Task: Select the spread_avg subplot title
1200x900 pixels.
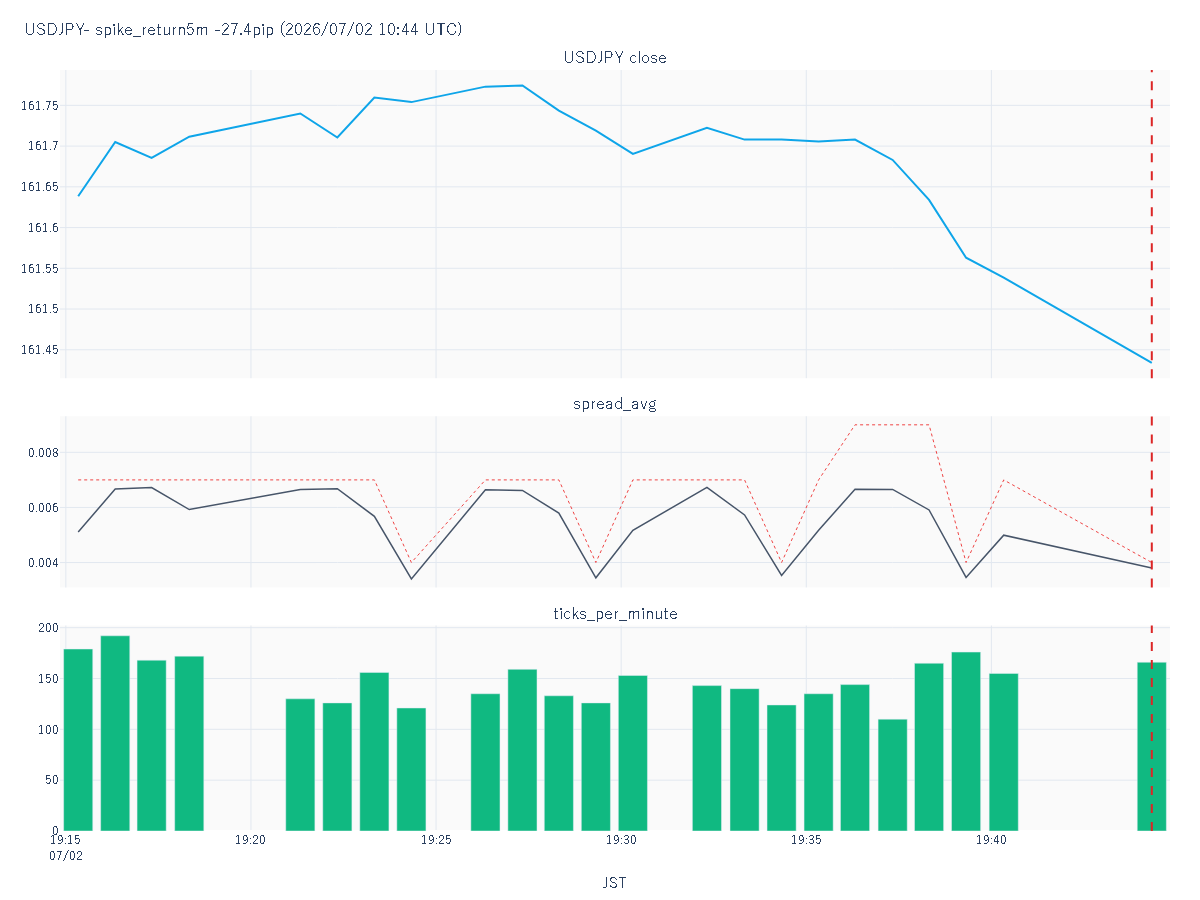Action: click(615, 404)
